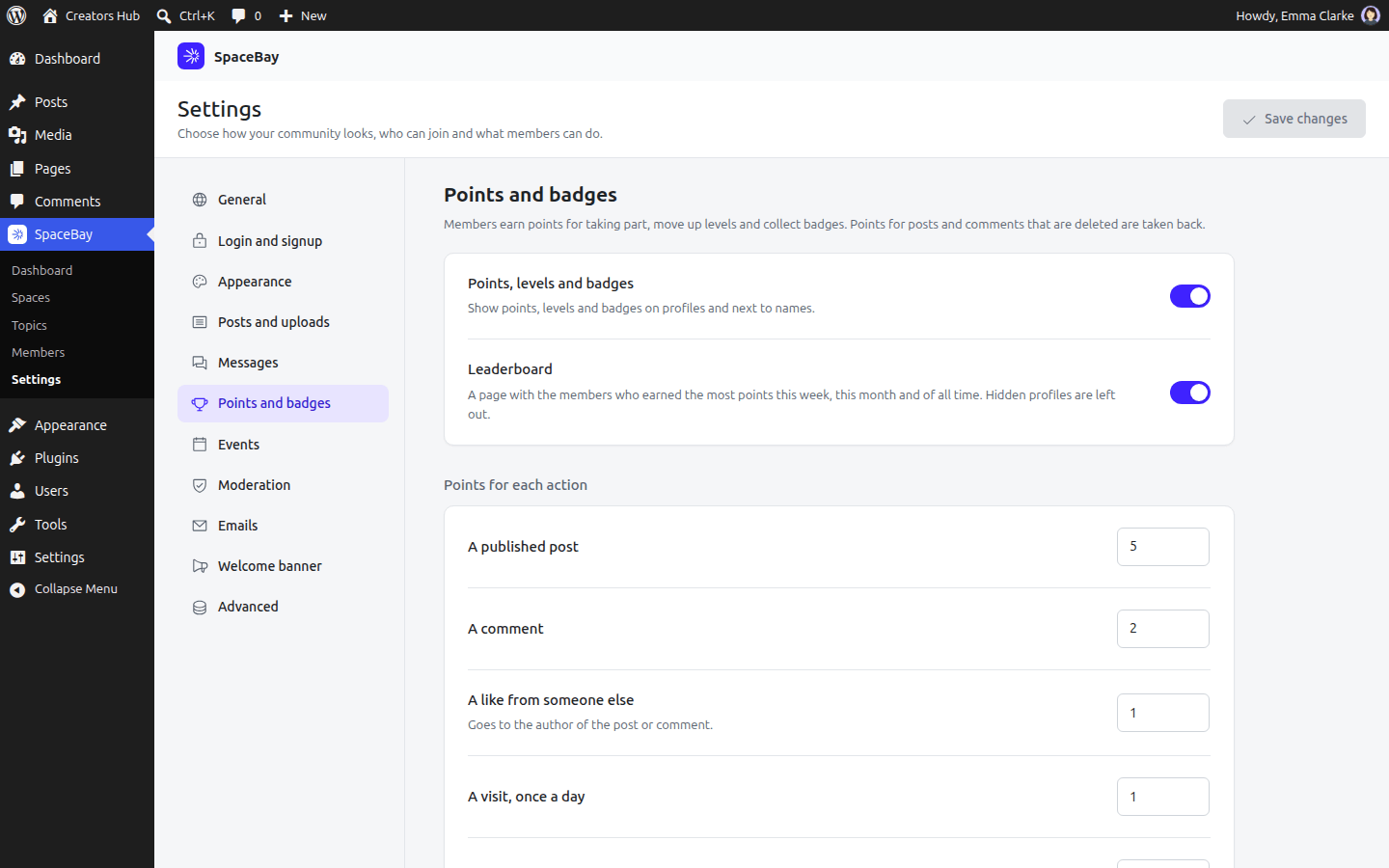The width and height of the screenshot is (1389, 868).
Task: Click the trophy icon for Points and badges
Action: [x=200, y=404]
